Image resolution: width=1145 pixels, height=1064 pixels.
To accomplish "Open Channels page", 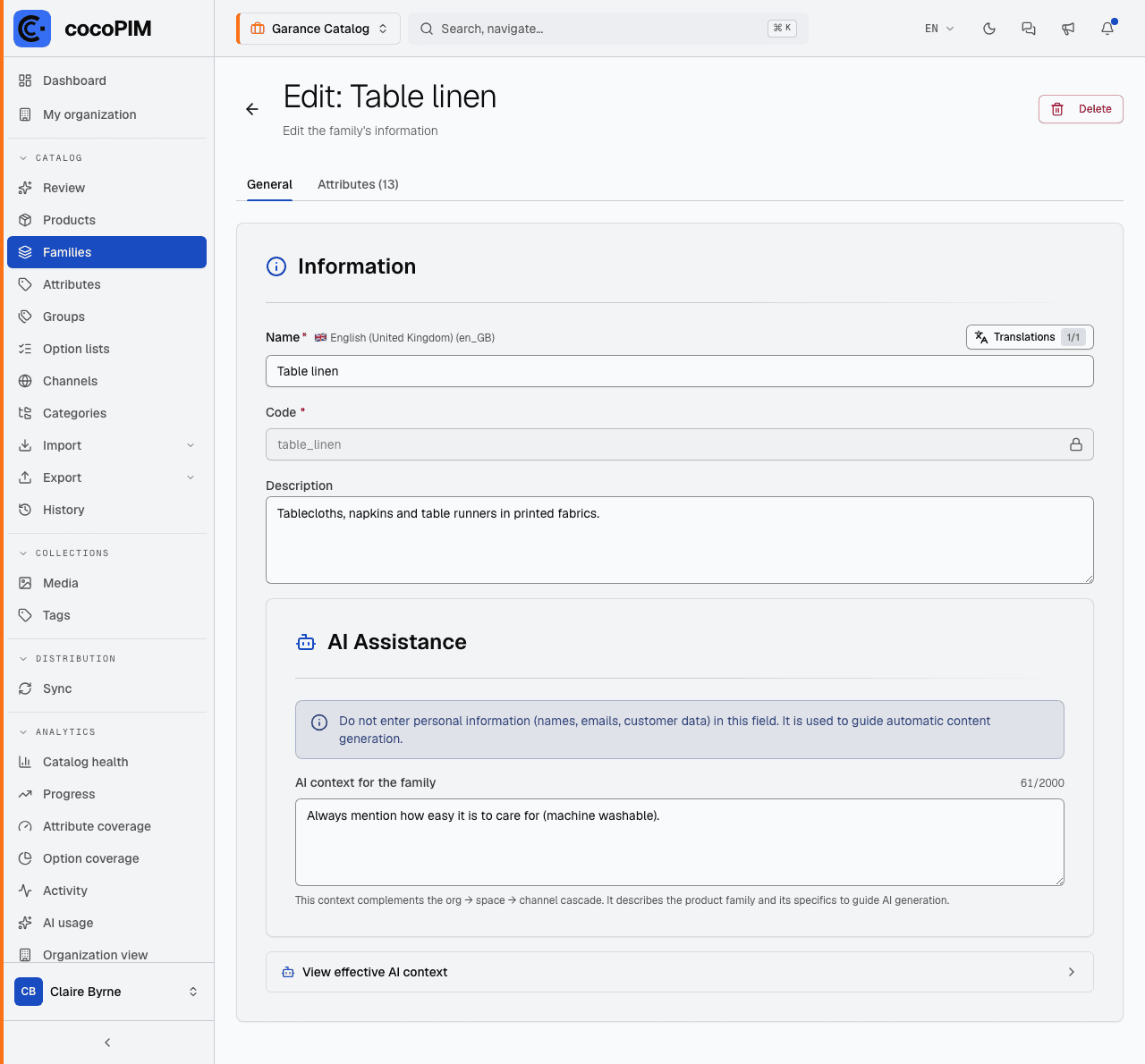I will click(107, 381).
